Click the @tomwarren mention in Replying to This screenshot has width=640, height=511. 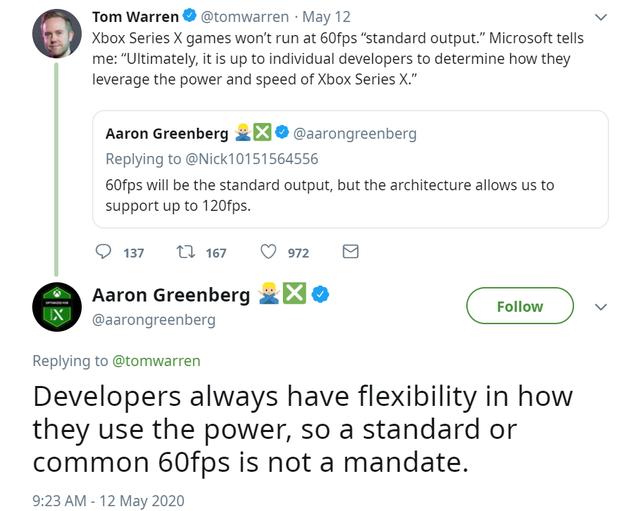point(156,360)
